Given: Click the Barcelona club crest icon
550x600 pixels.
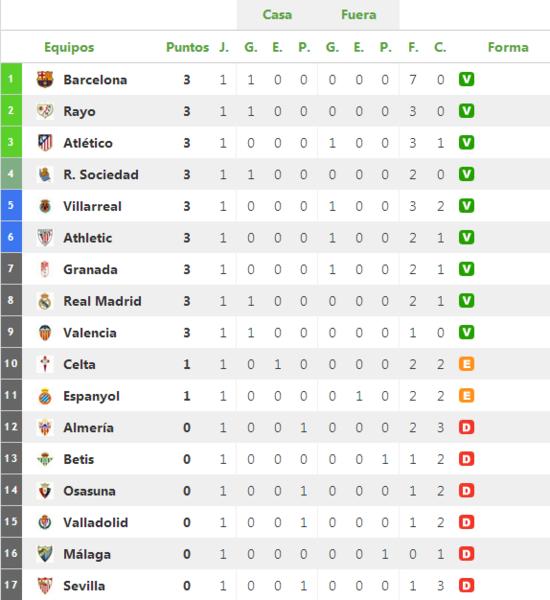Looking at the screenshot, I should point(45,79).
